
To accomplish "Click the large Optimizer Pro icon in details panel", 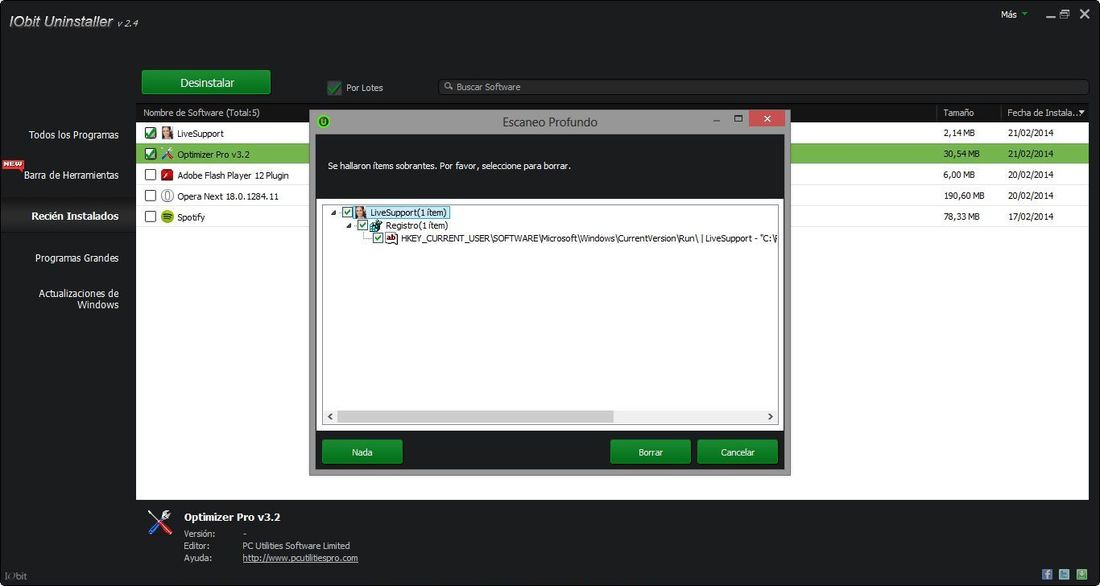I will [x=160, y=522].
